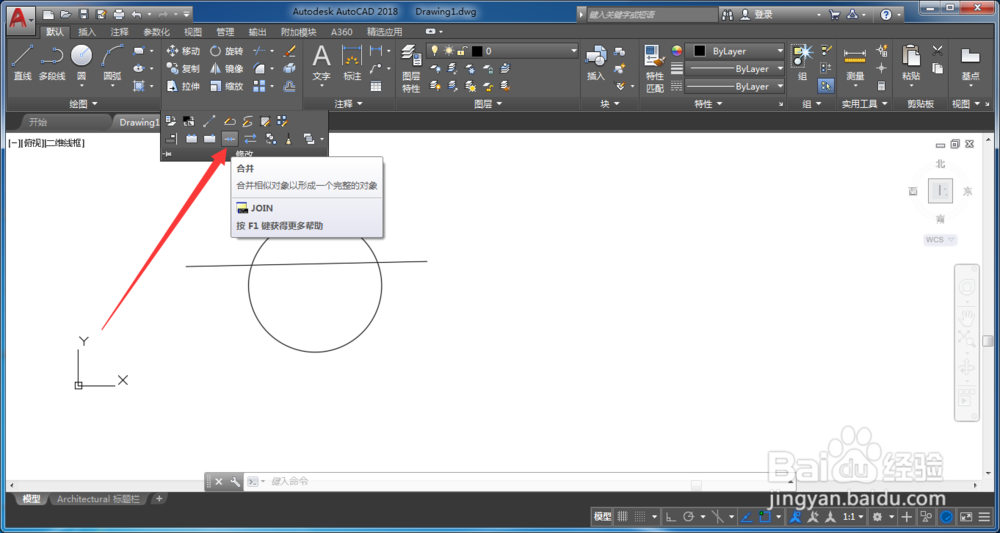Open the annotation scale 1:1 dropdown
This screenshot has height=533, width=1000.
(x=853, y=516)
